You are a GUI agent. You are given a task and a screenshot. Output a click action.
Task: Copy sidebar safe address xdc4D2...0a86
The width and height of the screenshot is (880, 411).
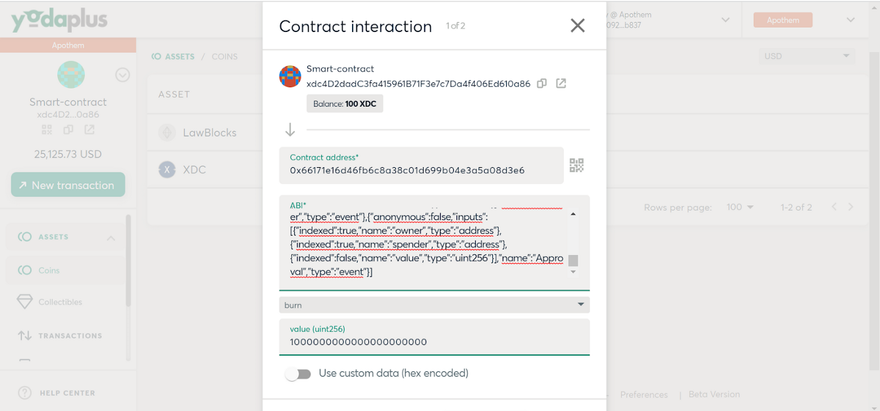[68, 130]
